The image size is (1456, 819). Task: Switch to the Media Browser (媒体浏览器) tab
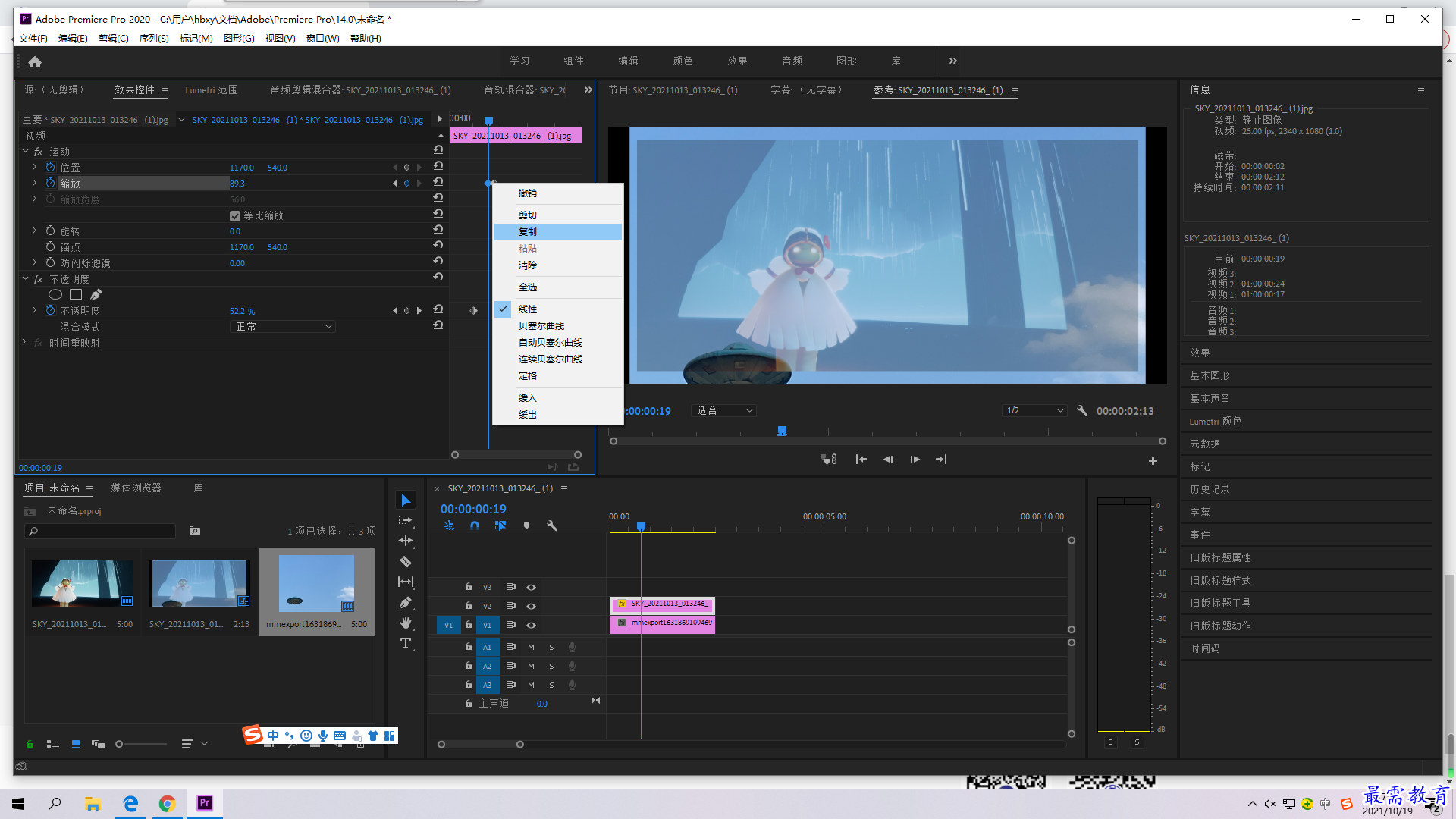[136, 488]
